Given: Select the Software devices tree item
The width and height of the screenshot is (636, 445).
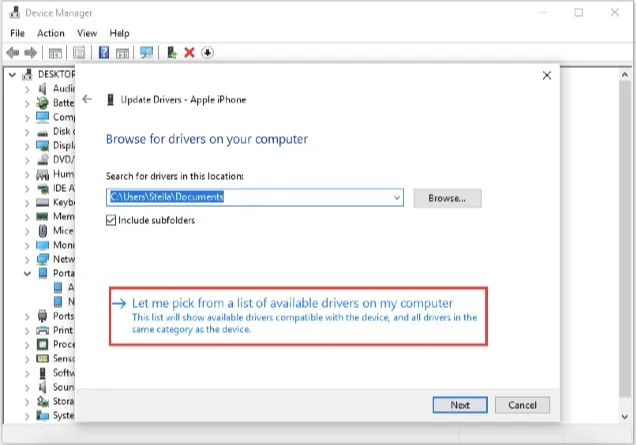Looking at the screenshot, I should 63,372.
